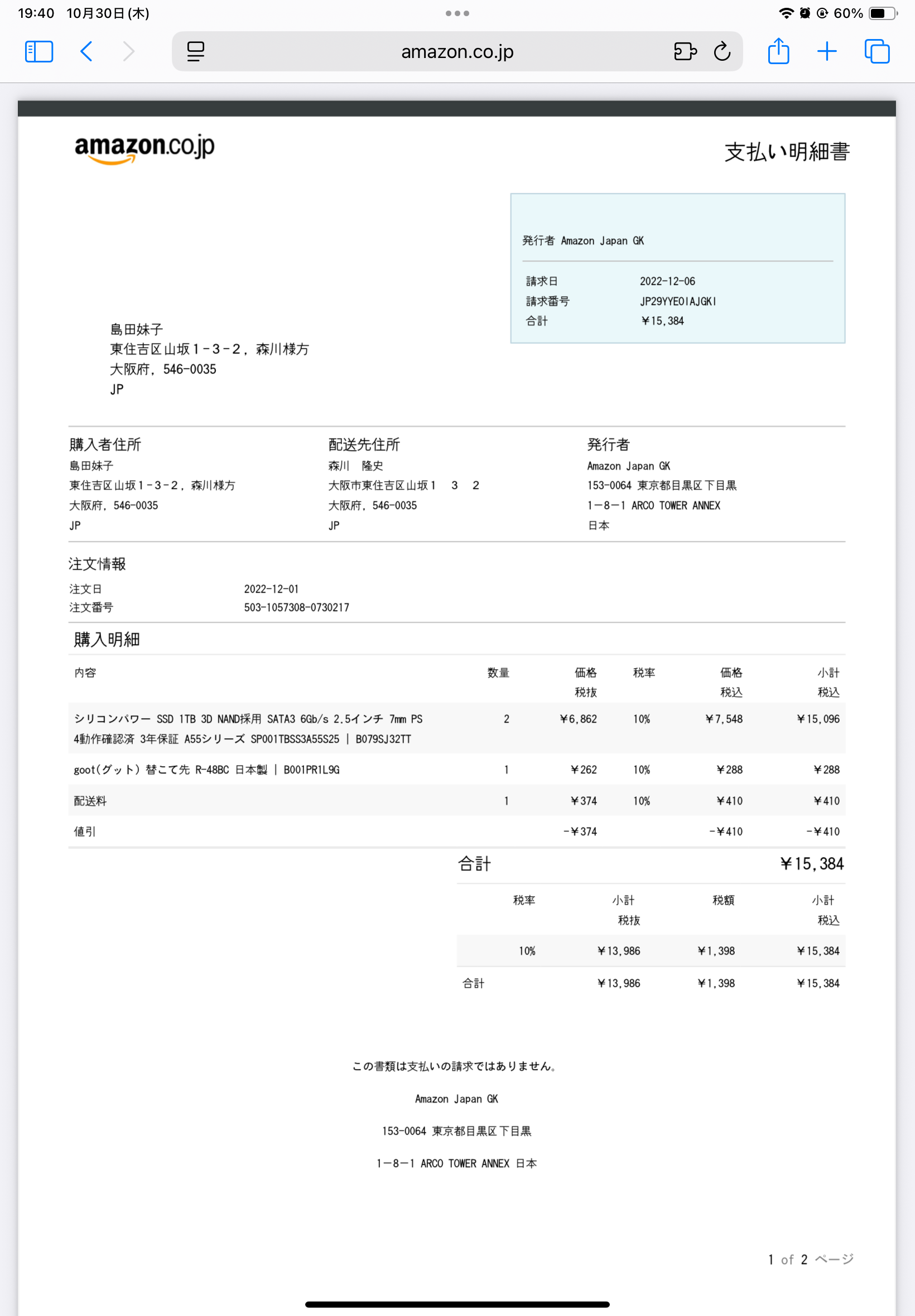Tap the "1 of 2 ページ" page indicator
This screenshot has height=1316, width=915.
(x=810, y=1259)
